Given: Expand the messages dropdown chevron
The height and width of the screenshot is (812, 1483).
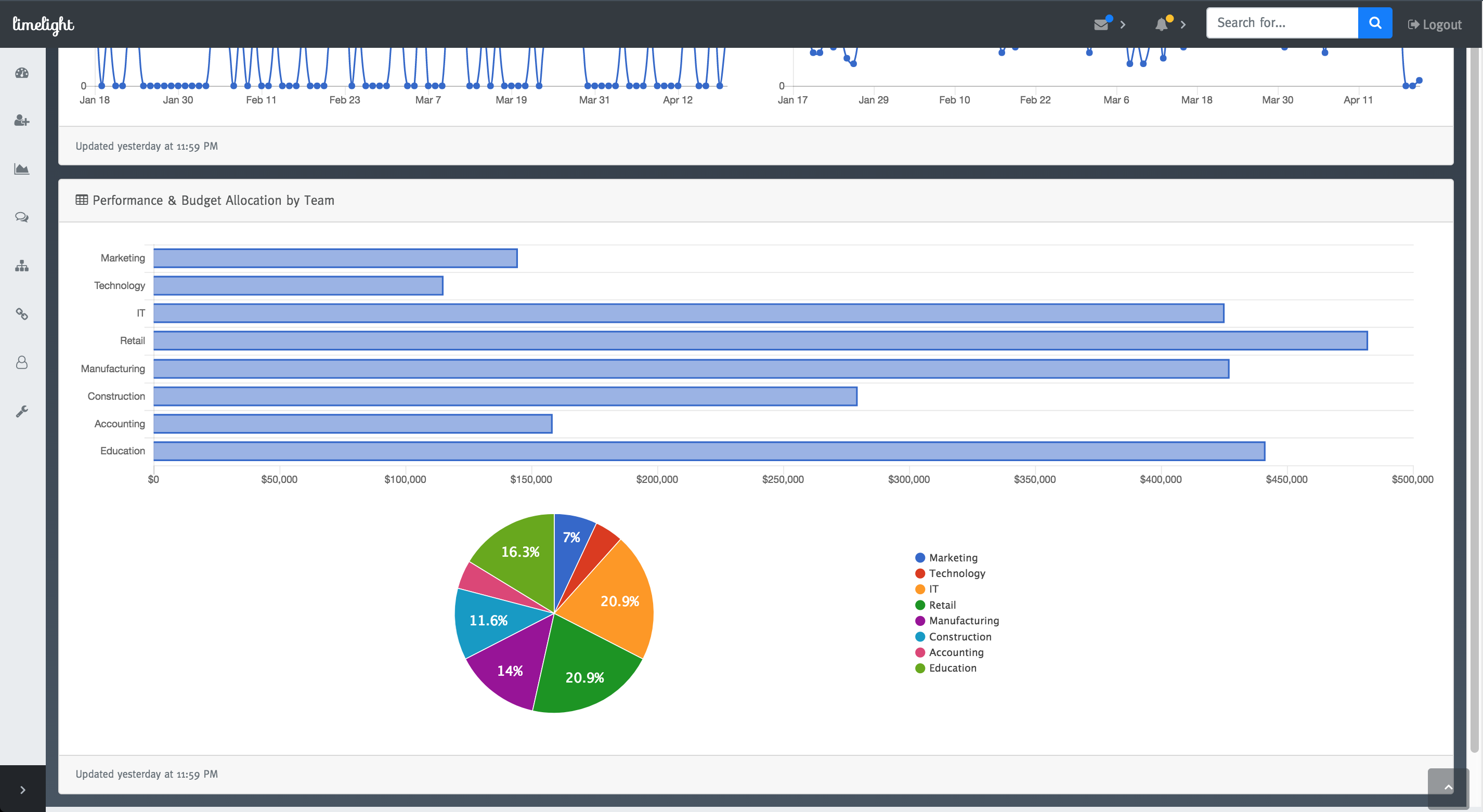Looking at the screenshot, I should coord(1123,25).
